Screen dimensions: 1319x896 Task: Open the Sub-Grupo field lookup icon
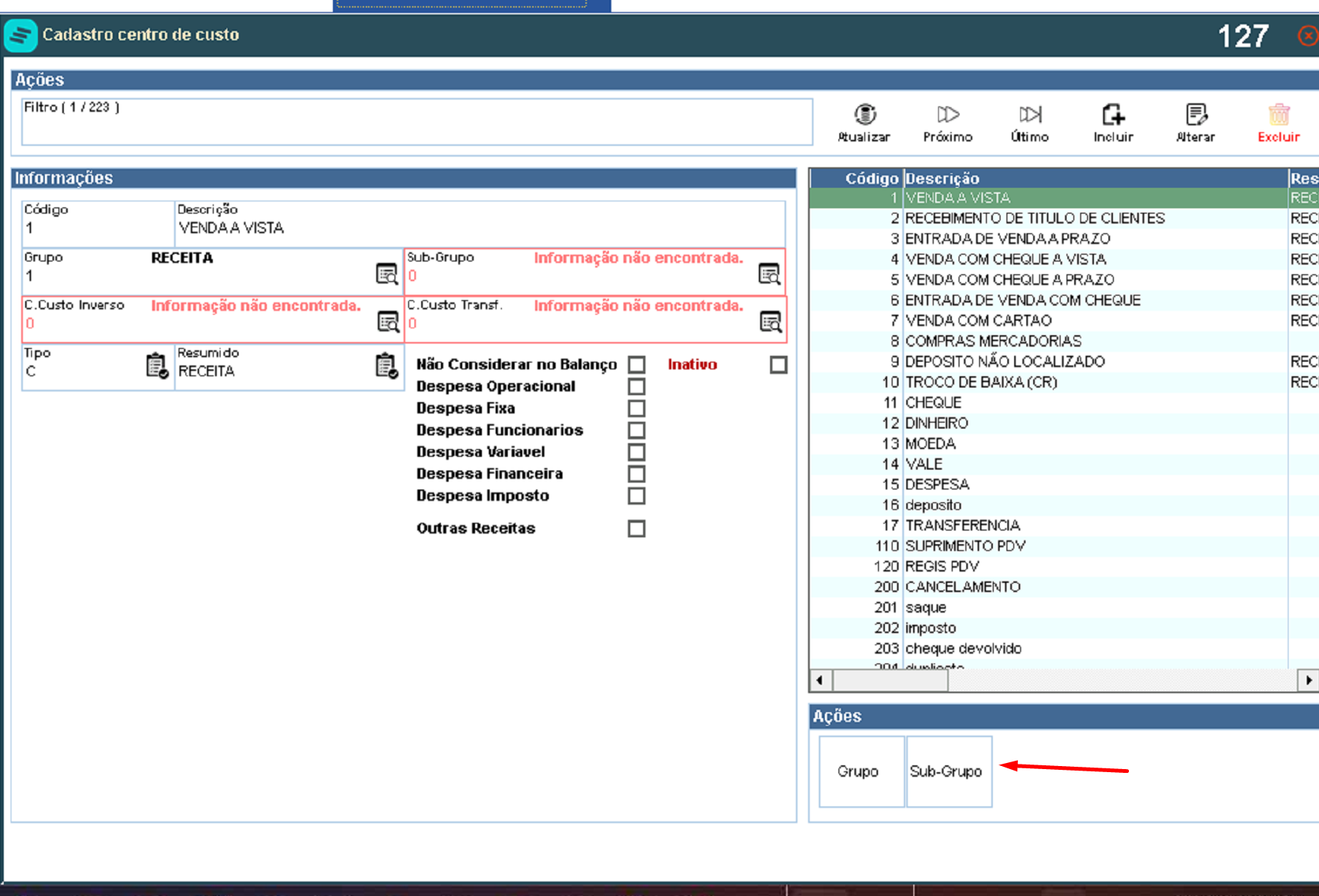[769, 274]
